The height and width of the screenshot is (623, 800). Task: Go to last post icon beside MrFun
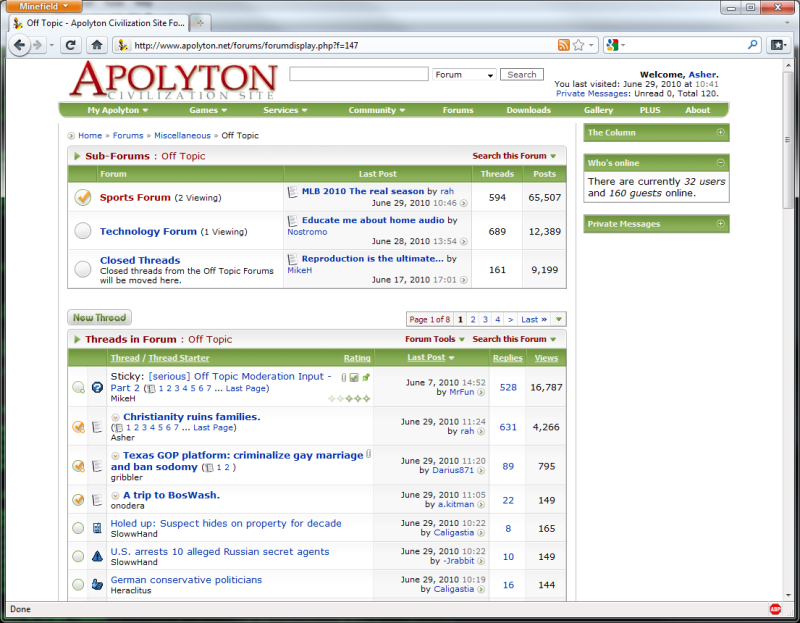click(x=481, y=393)
